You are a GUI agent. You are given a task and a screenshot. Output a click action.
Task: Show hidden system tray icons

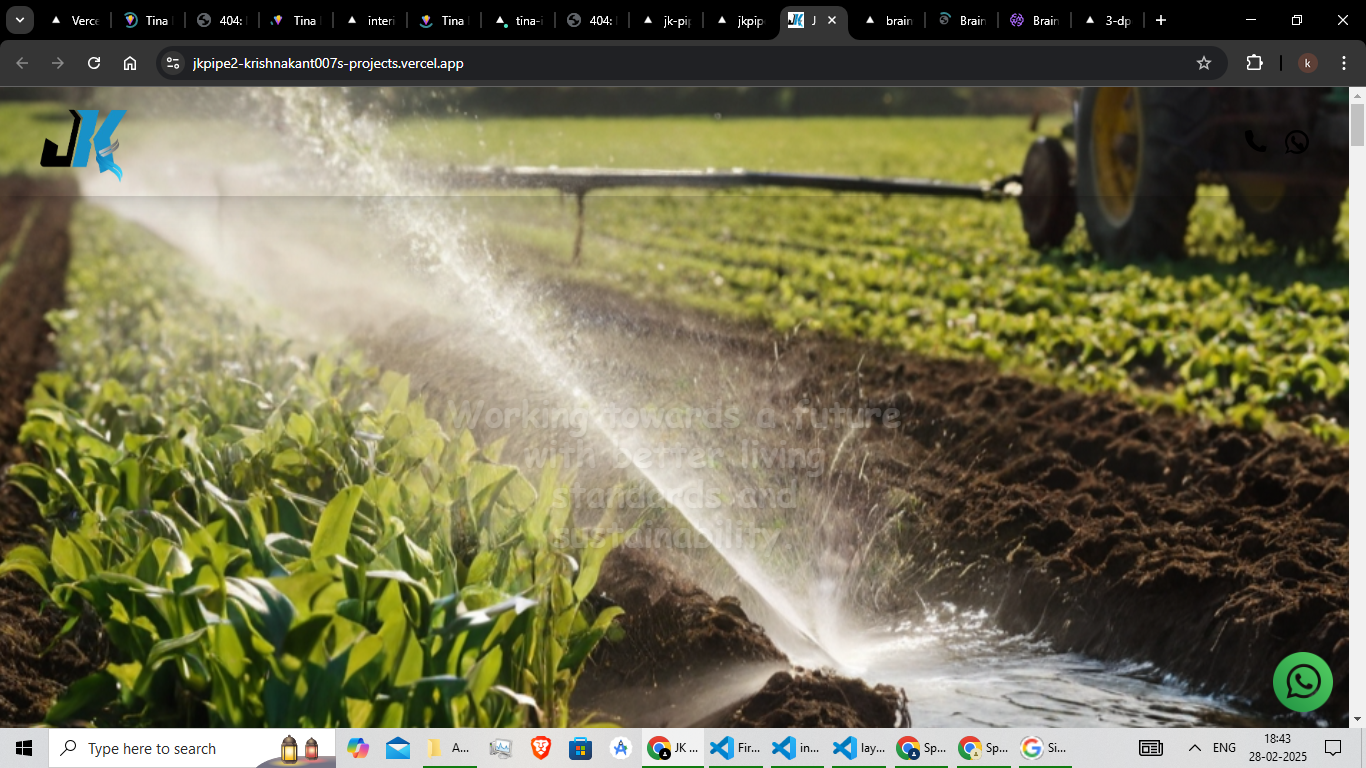pos(1194,748)
